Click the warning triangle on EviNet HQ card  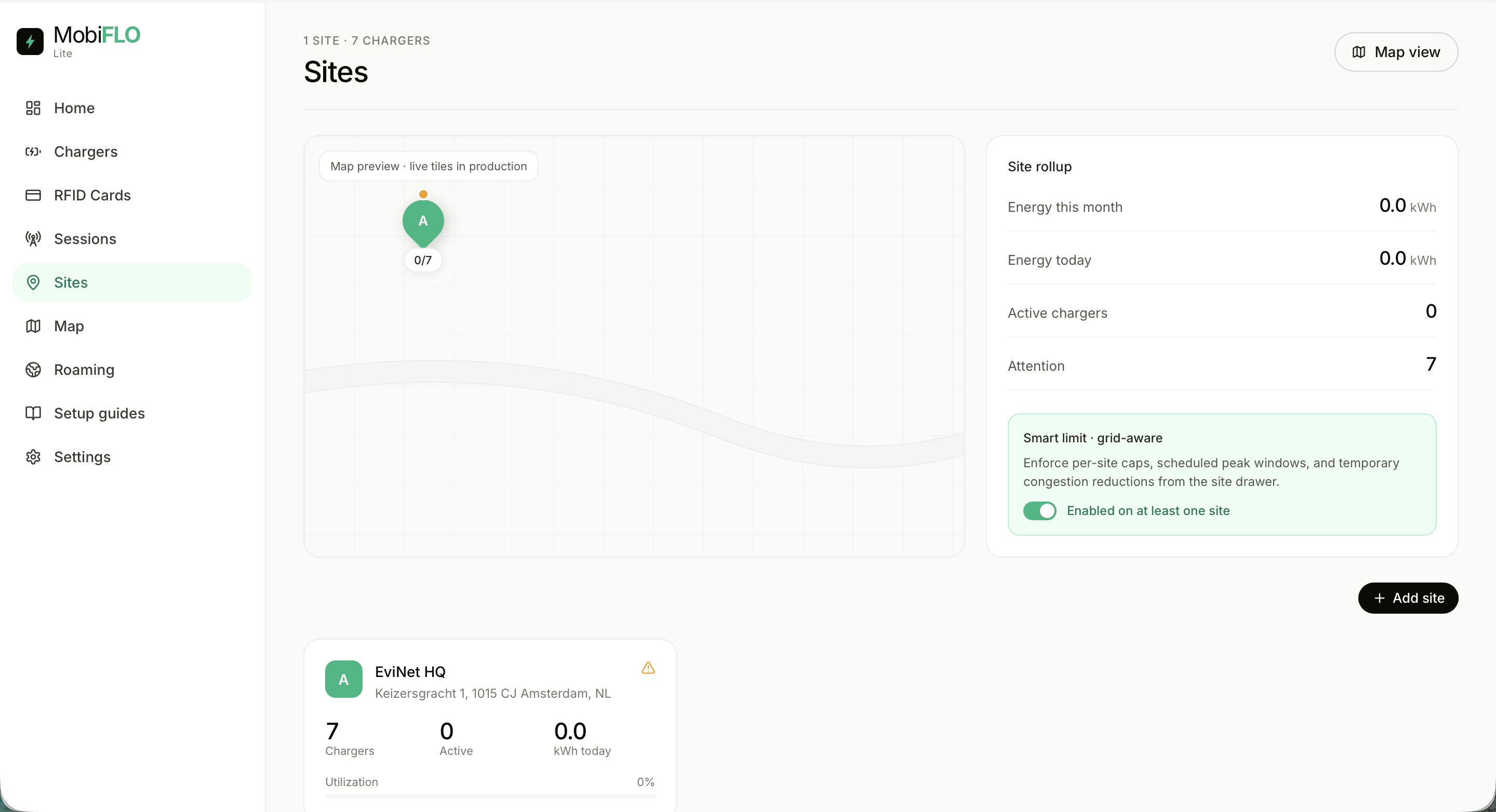[648, 668]
